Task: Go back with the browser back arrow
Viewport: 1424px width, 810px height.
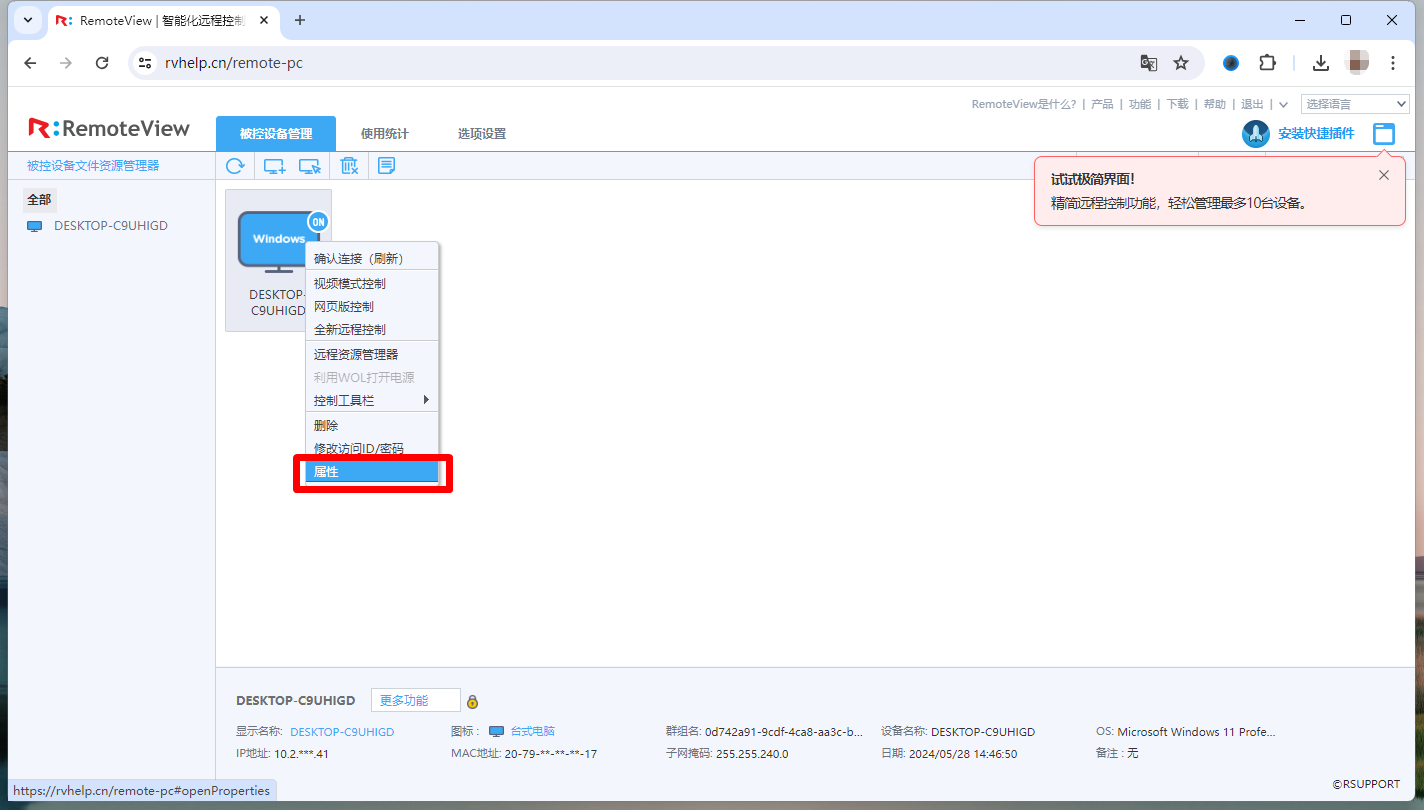Action: 30,63
